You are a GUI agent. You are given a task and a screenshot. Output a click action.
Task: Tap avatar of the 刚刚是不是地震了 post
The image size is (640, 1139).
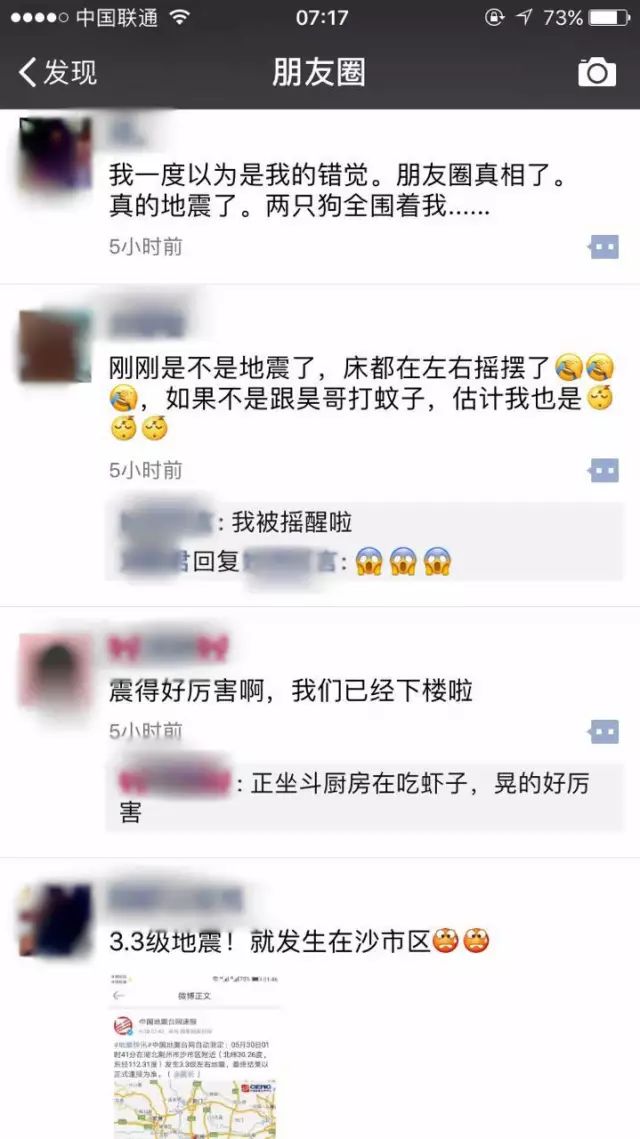point(55,346)
